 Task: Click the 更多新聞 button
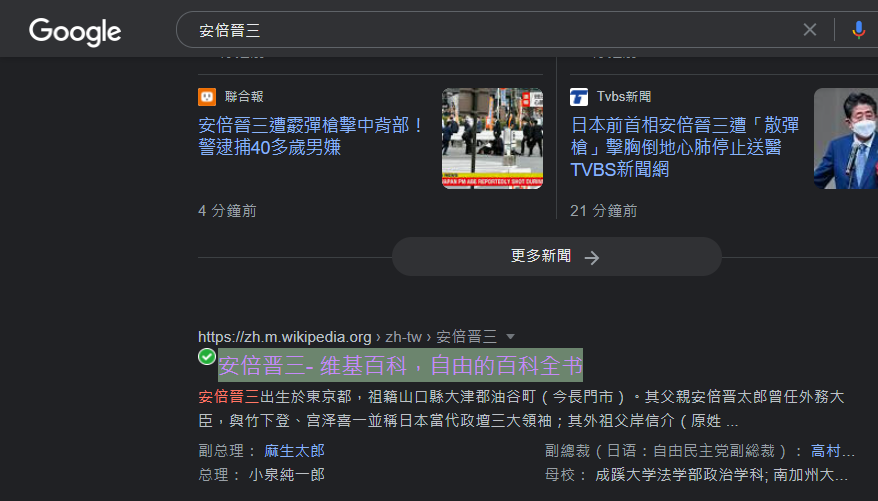pos(557,256)
